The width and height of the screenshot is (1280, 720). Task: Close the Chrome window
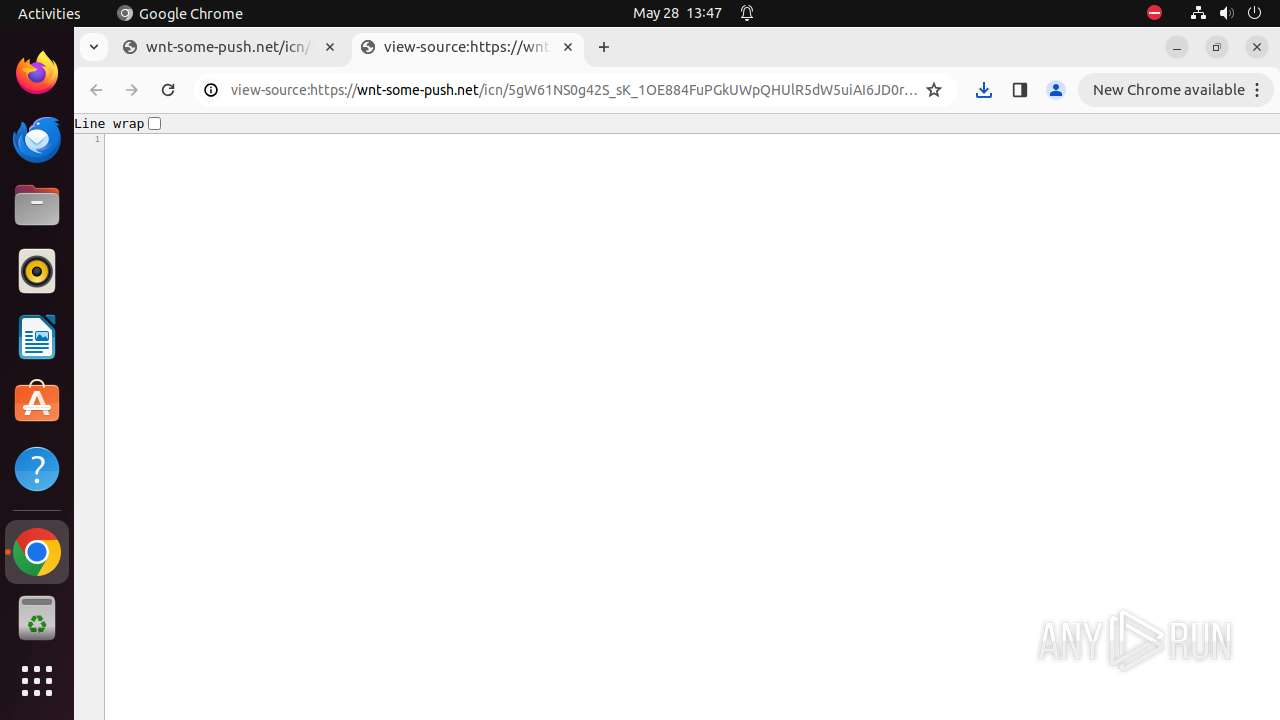pos(1257,47)
